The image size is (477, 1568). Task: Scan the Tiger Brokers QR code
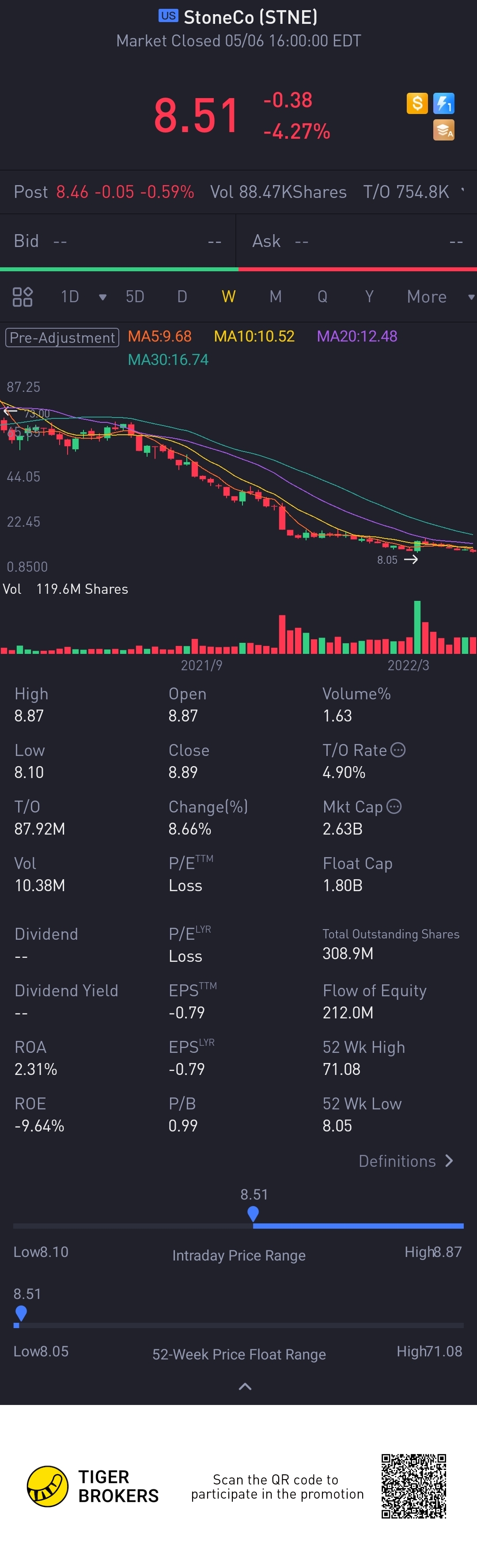click(x=414, y=1486)
